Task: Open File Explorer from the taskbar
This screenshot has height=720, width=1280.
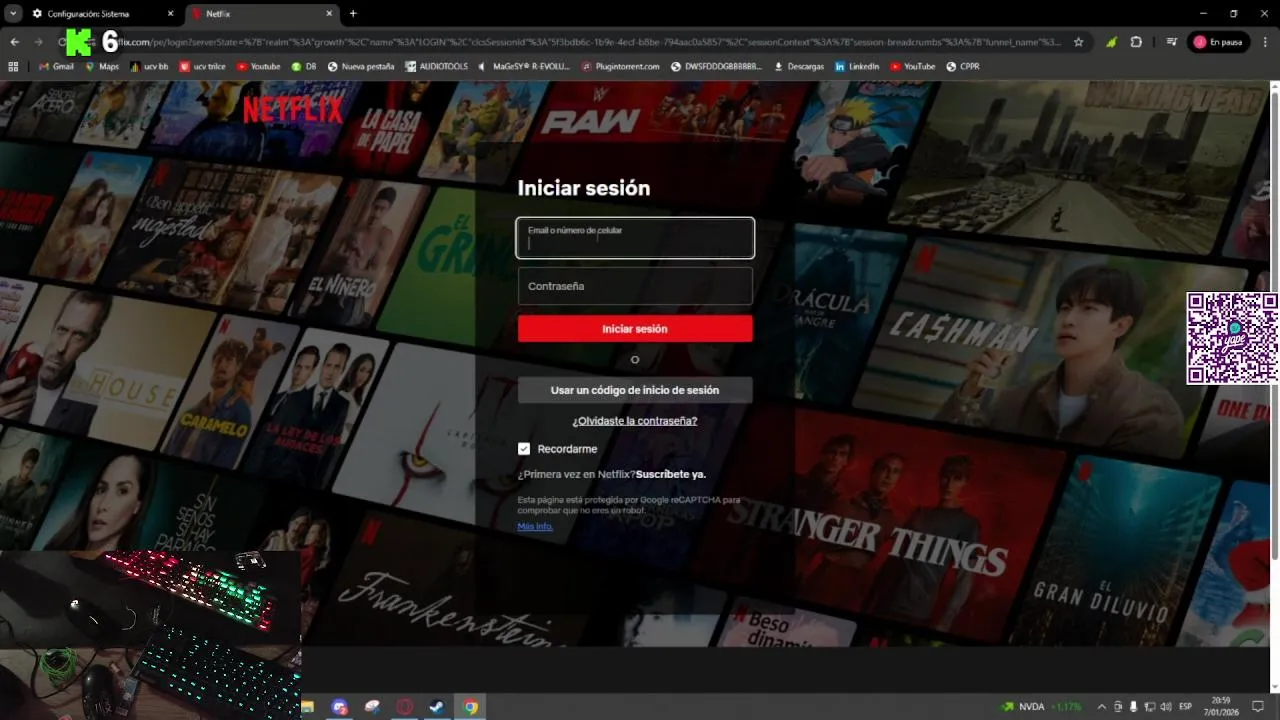Action: pos(308,707)
